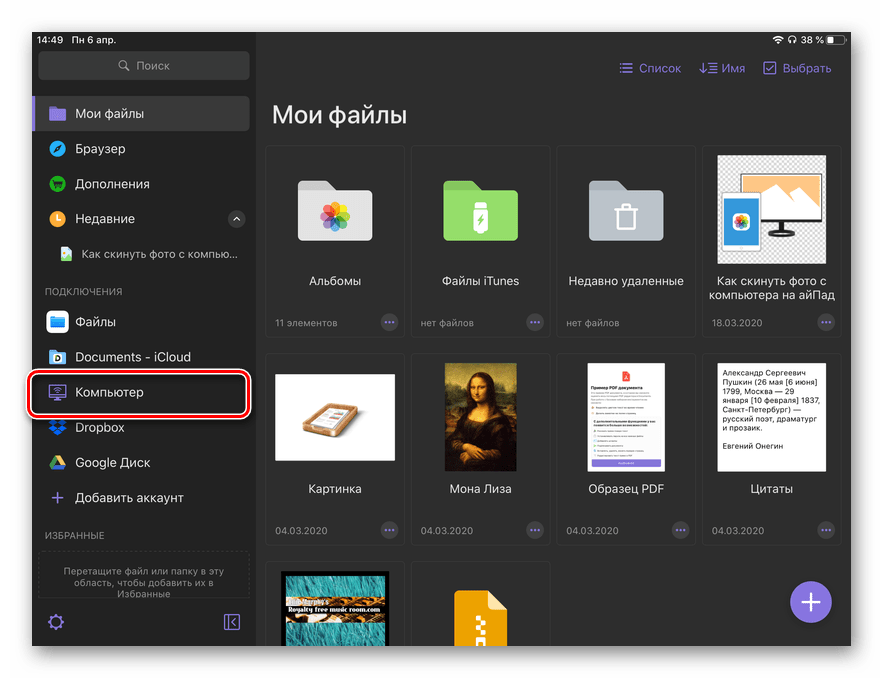
Task: Collapse the sidebar panel icon
Action: pos(232,622)
